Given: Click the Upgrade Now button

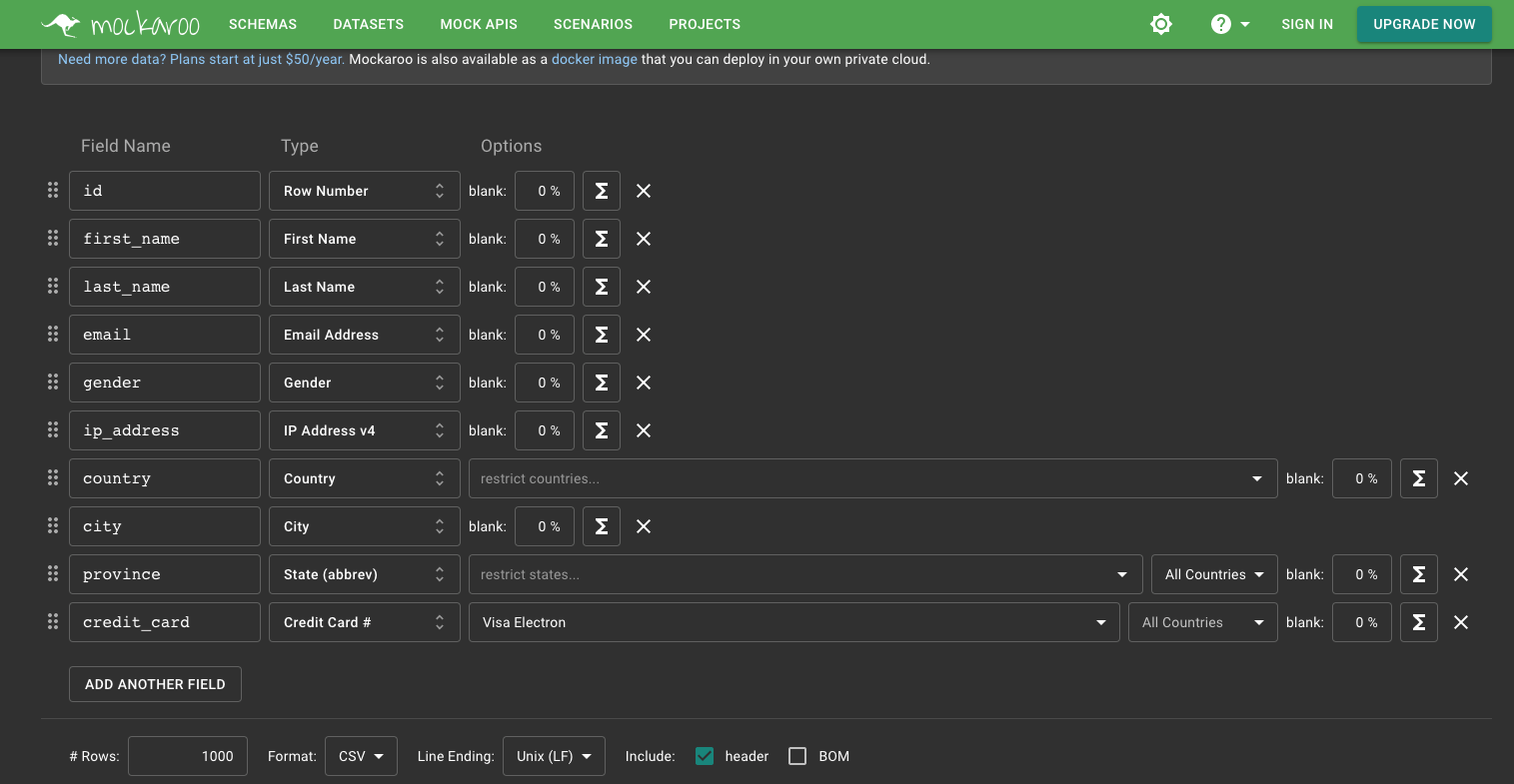Looking at the screenshot, I should pyautogui.click(x=1423, y=24).
